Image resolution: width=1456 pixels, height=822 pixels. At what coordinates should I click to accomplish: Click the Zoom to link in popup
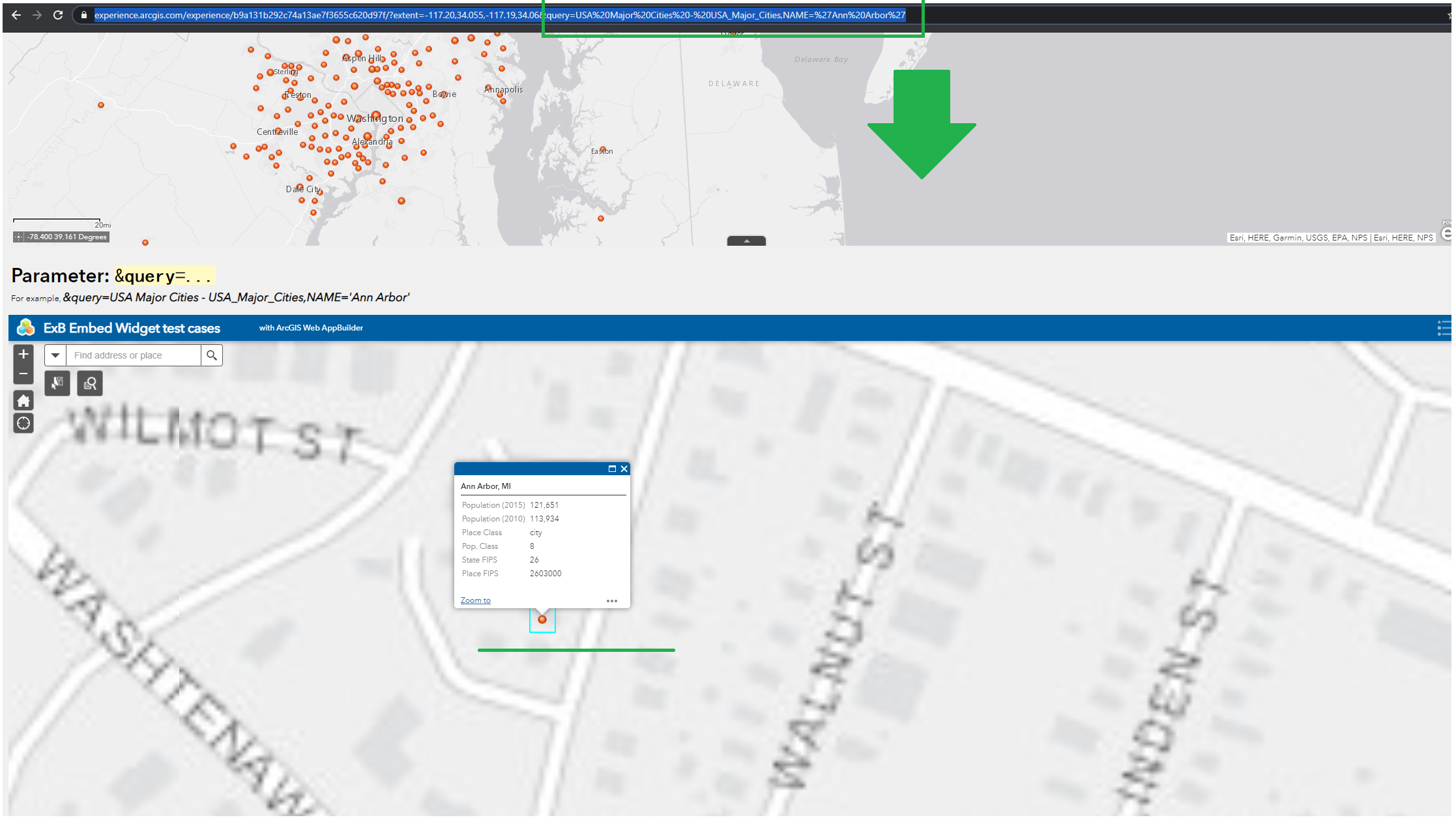pyautogui.click(x=475, y=600)
